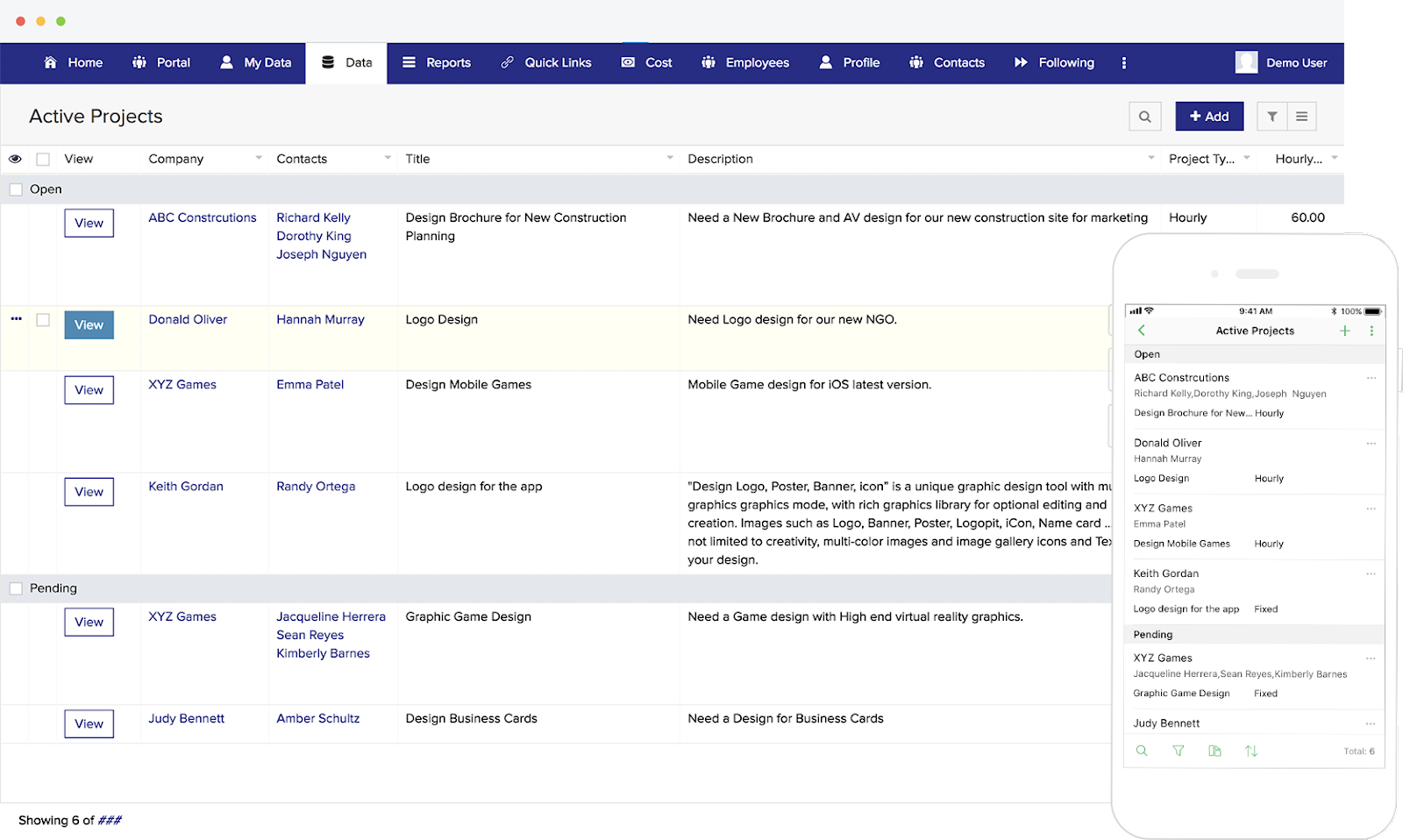Click the three dots beside Donald Oliver row
Screen dimensions: 1403x840
point(16,319)
